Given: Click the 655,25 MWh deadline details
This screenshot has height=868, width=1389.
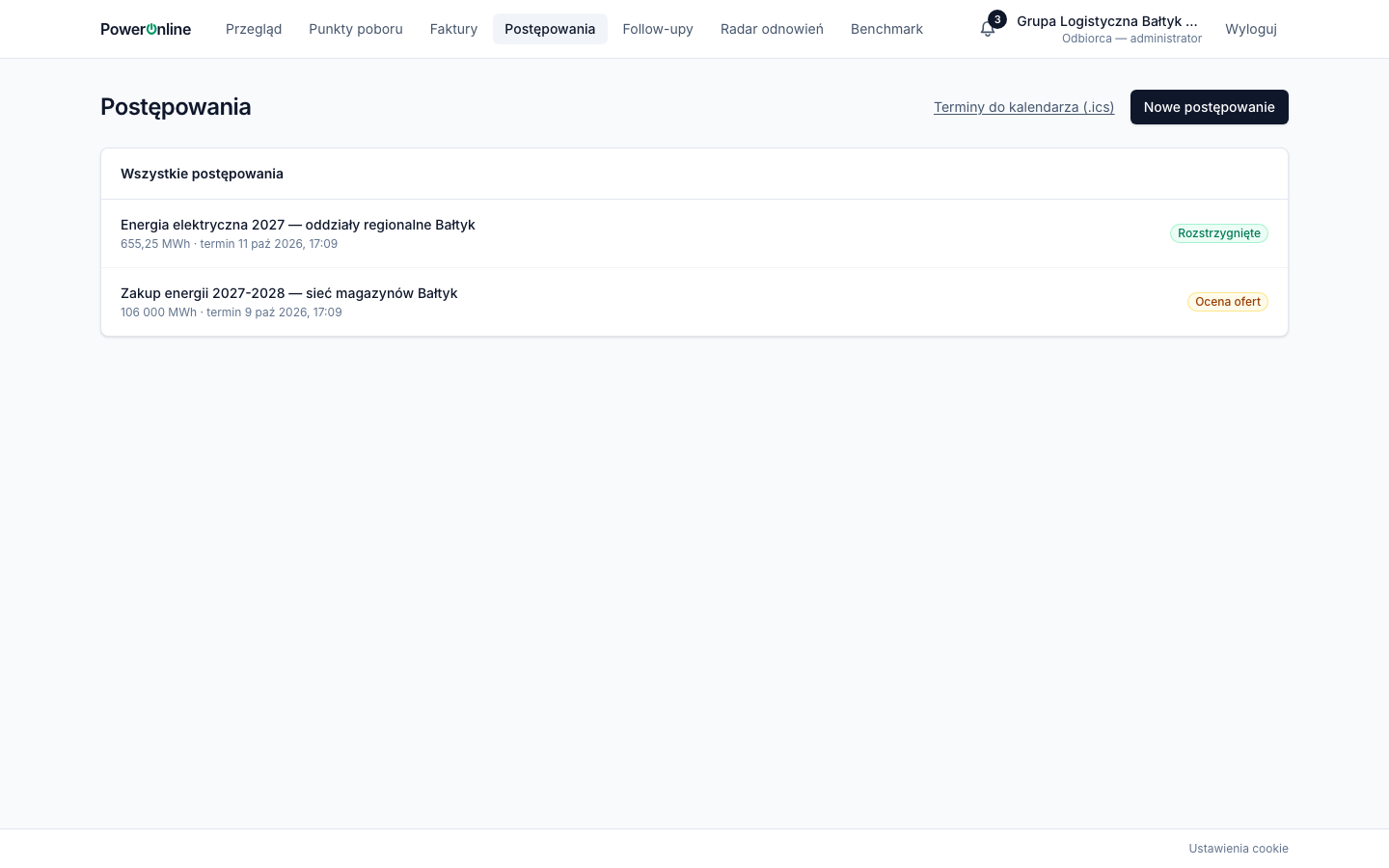Looking at the screenshot, I should point(230,244).
